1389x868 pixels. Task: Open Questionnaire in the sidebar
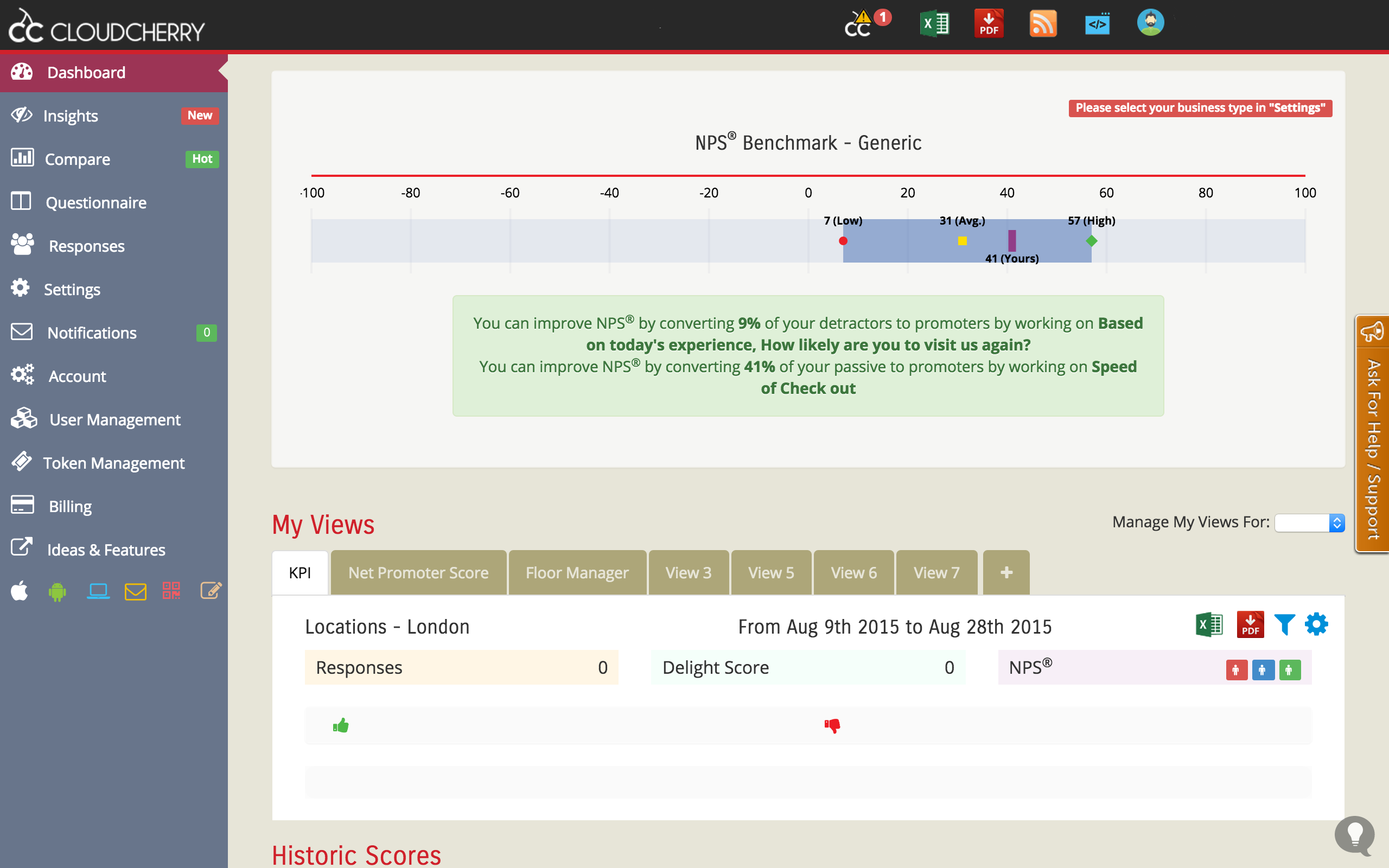(96, 203)
